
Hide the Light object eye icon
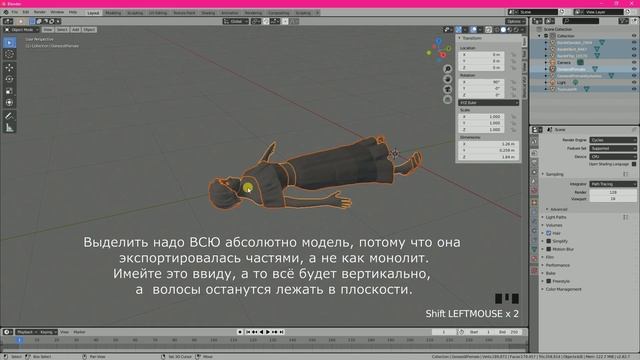point(634,82)
